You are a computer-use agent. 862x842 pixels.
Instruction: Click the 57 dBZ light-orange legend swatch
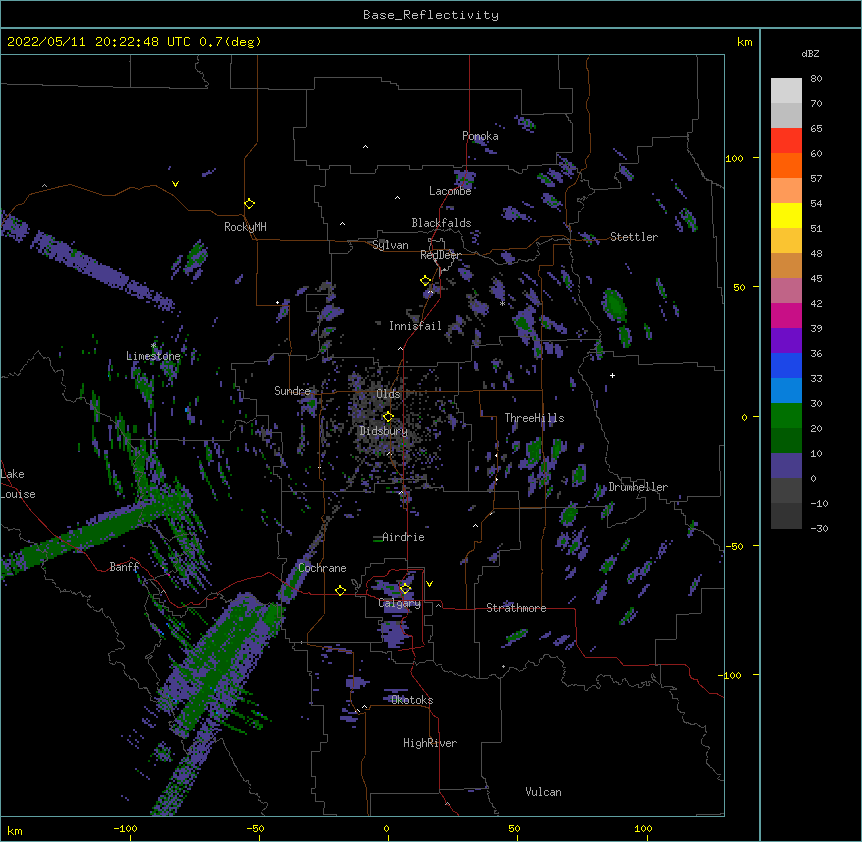tap(786, 190)
